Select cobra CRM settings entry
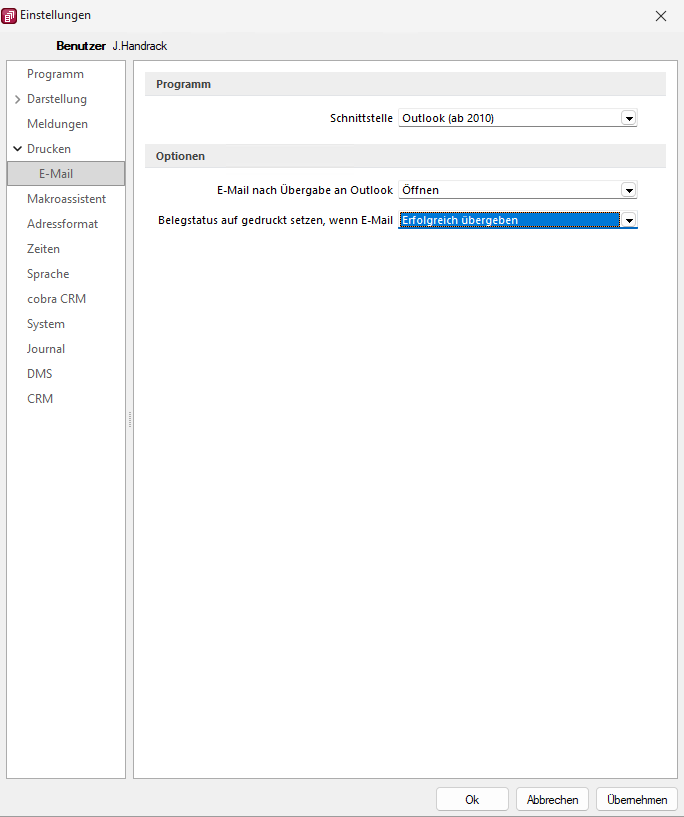 pyautogui.click(x=57, y=299)
